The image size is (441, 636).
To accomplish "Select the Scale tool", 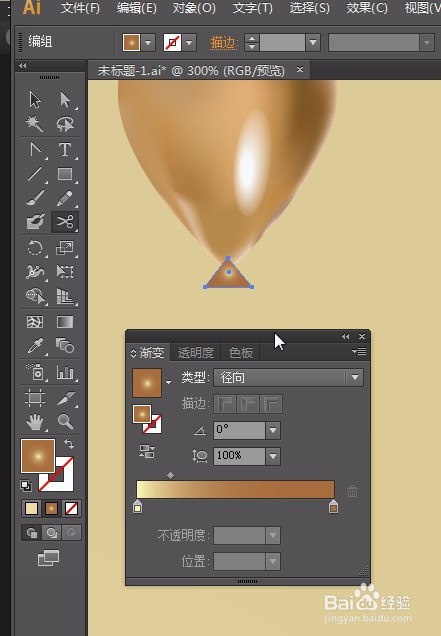I will coord(65,248).
